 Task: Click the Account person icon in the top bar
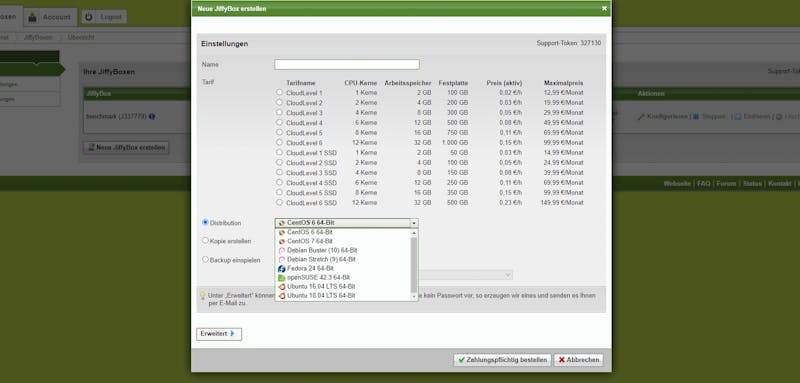pyautogui.click(x=33, y=17)
